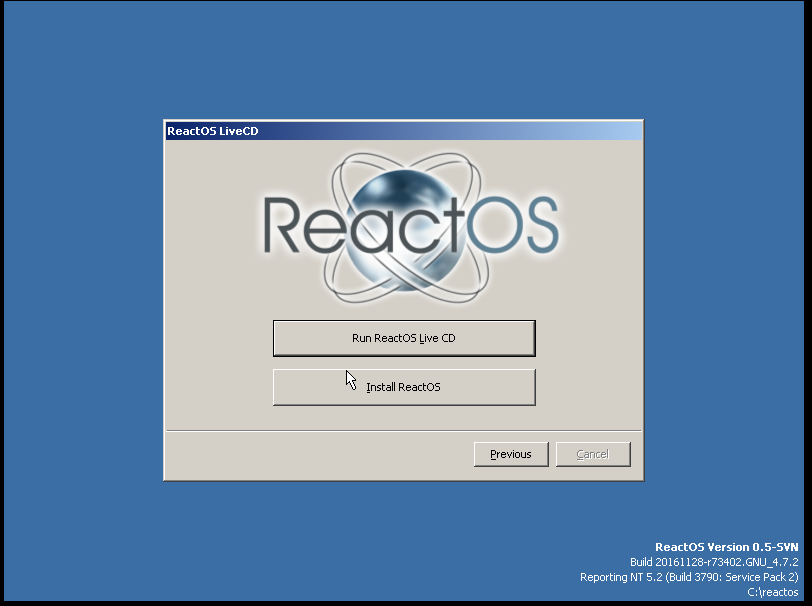812x606 pixels.
Task: Click the Reporting NT 5.2 text line
Action: click(x=689, y=577)
